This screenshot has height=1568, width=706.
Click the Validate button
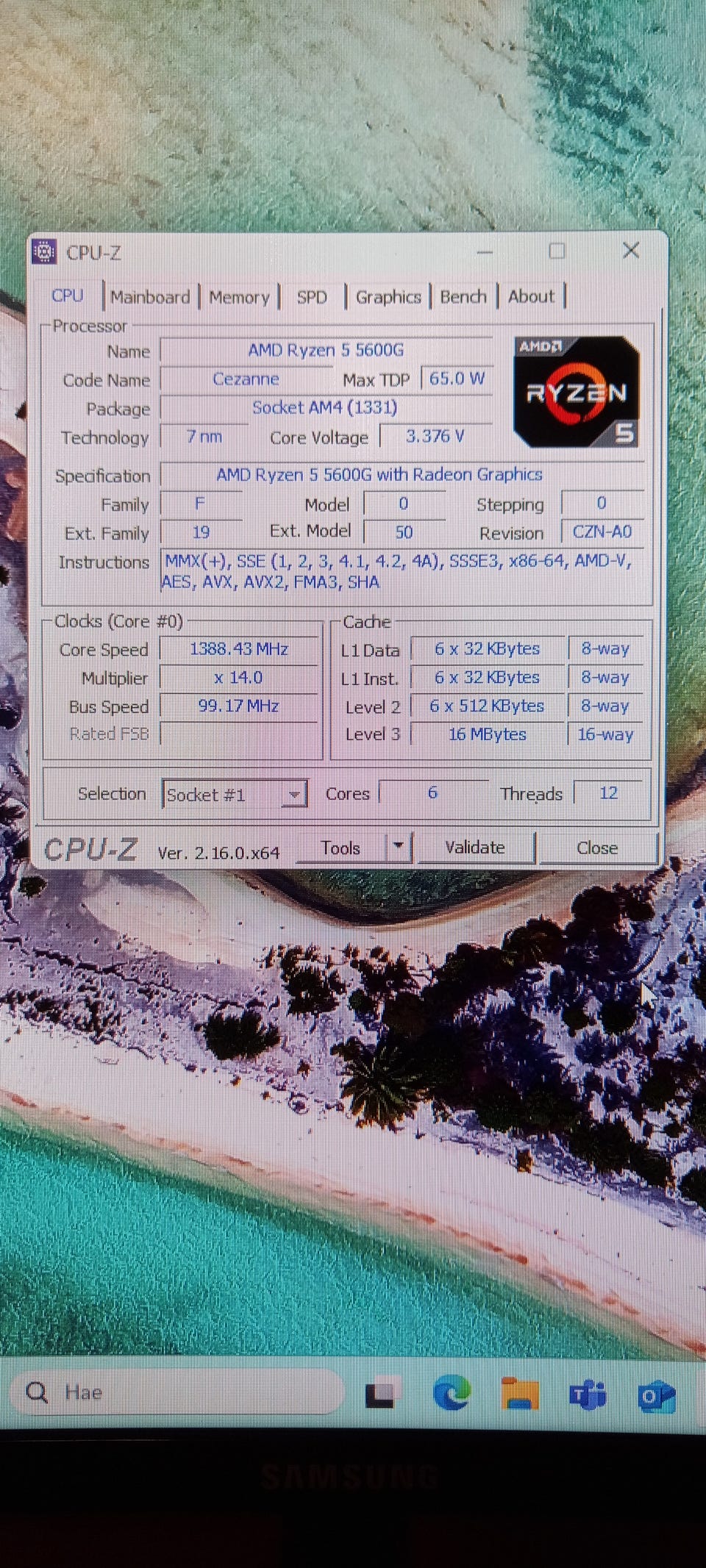(x=475, y=848)
